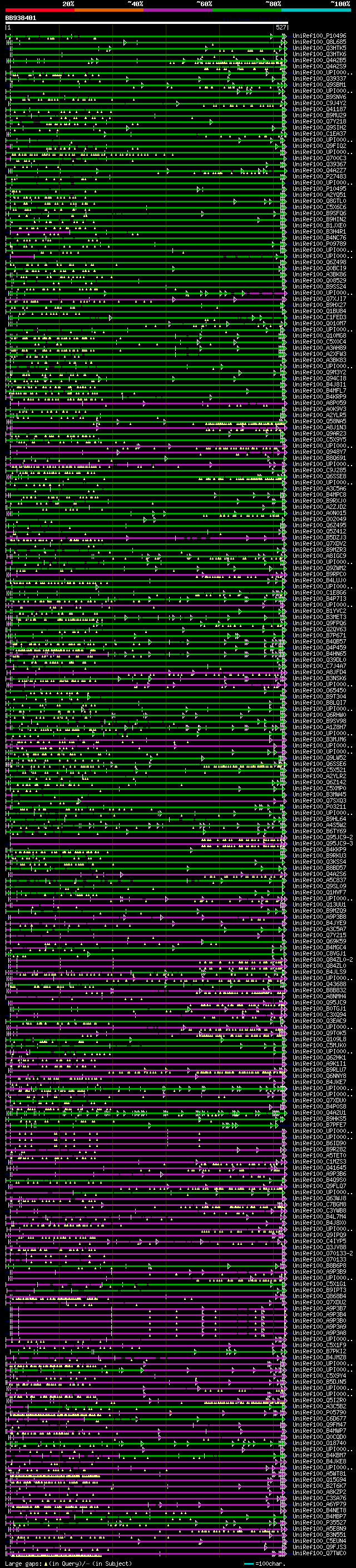Select hit UniRef100_Q5I2R0
This screenshot has height=1568, width=356.
click(319, 1400)
